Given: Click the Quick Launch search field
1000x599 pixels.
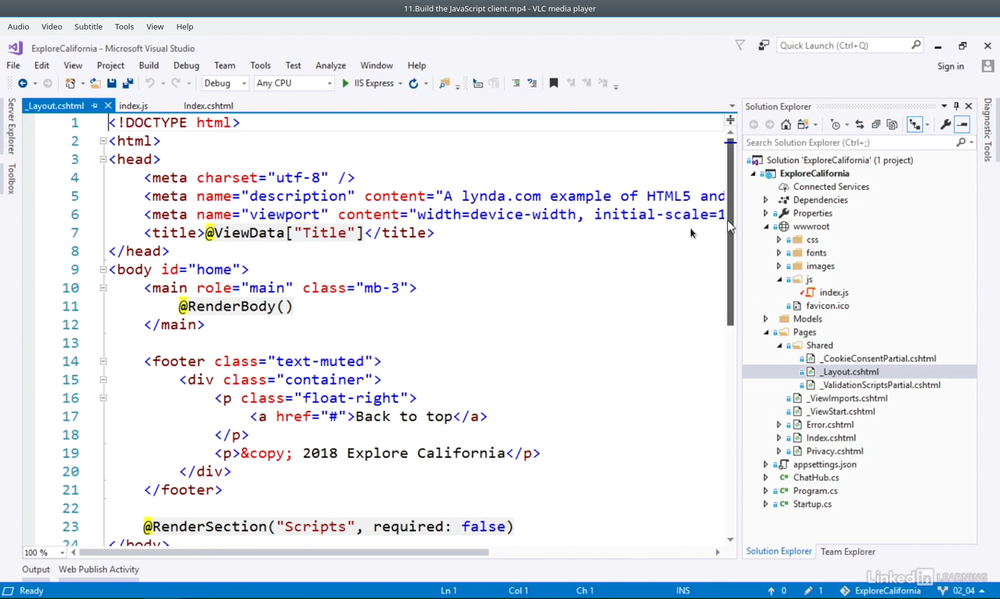Looking at the screenshot, I should point(849,45).
